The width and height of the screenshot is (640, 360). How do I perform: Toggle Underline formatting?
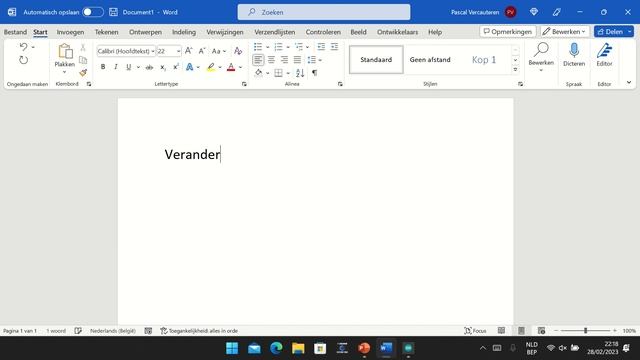(129, 67)
